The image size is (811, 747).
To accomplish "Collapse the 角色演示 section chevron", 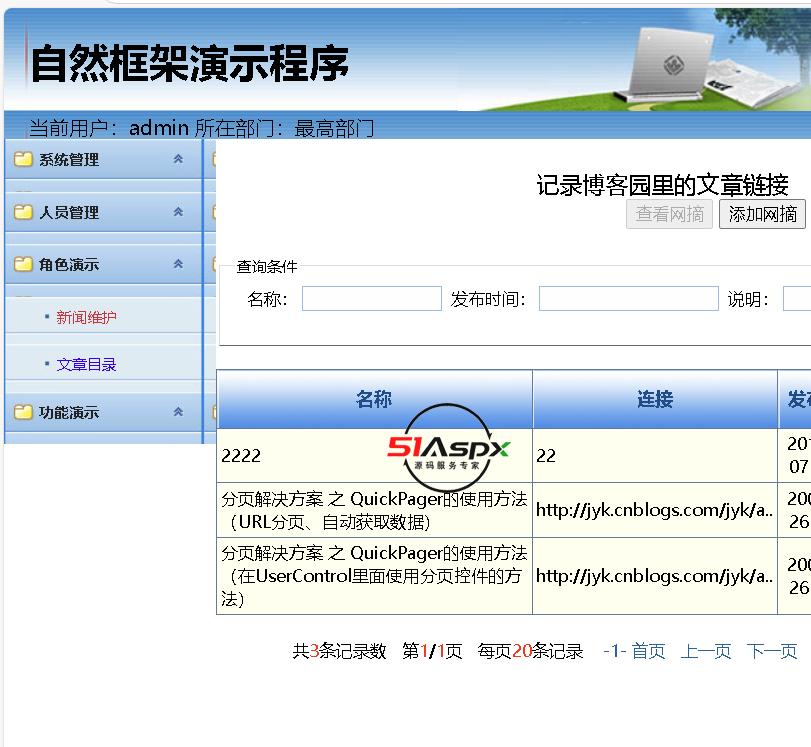I will tap(178, 264).
